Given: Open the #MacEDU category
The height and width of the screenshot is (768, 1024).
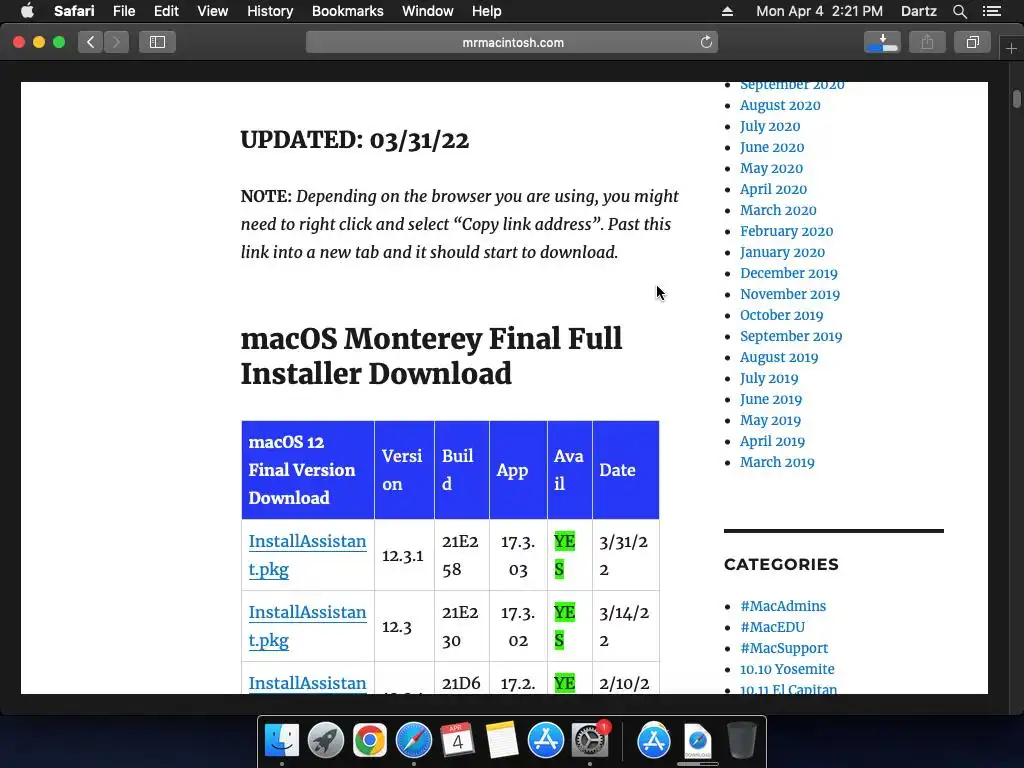Looking at the screenshot, I should 772,627.
